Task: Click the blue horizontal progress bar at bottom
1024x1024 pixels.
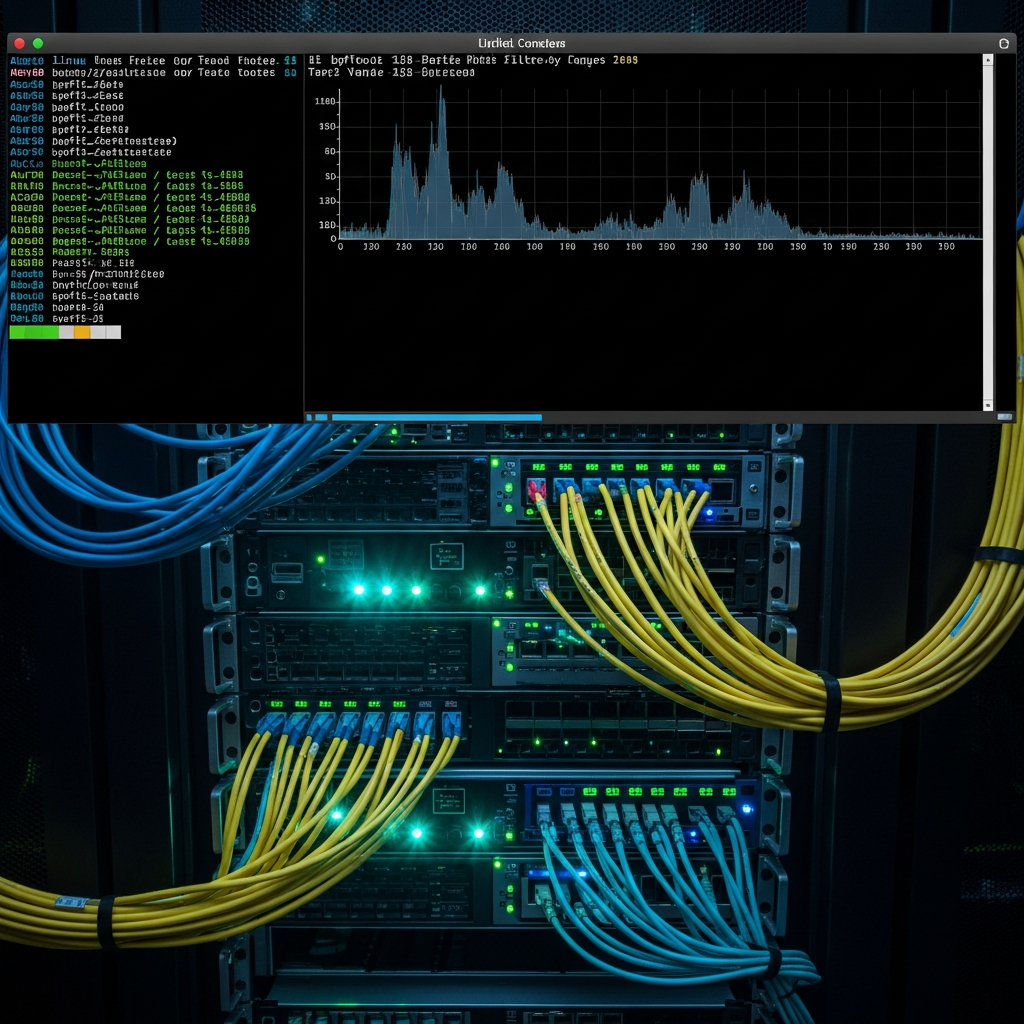Action: 437,417
